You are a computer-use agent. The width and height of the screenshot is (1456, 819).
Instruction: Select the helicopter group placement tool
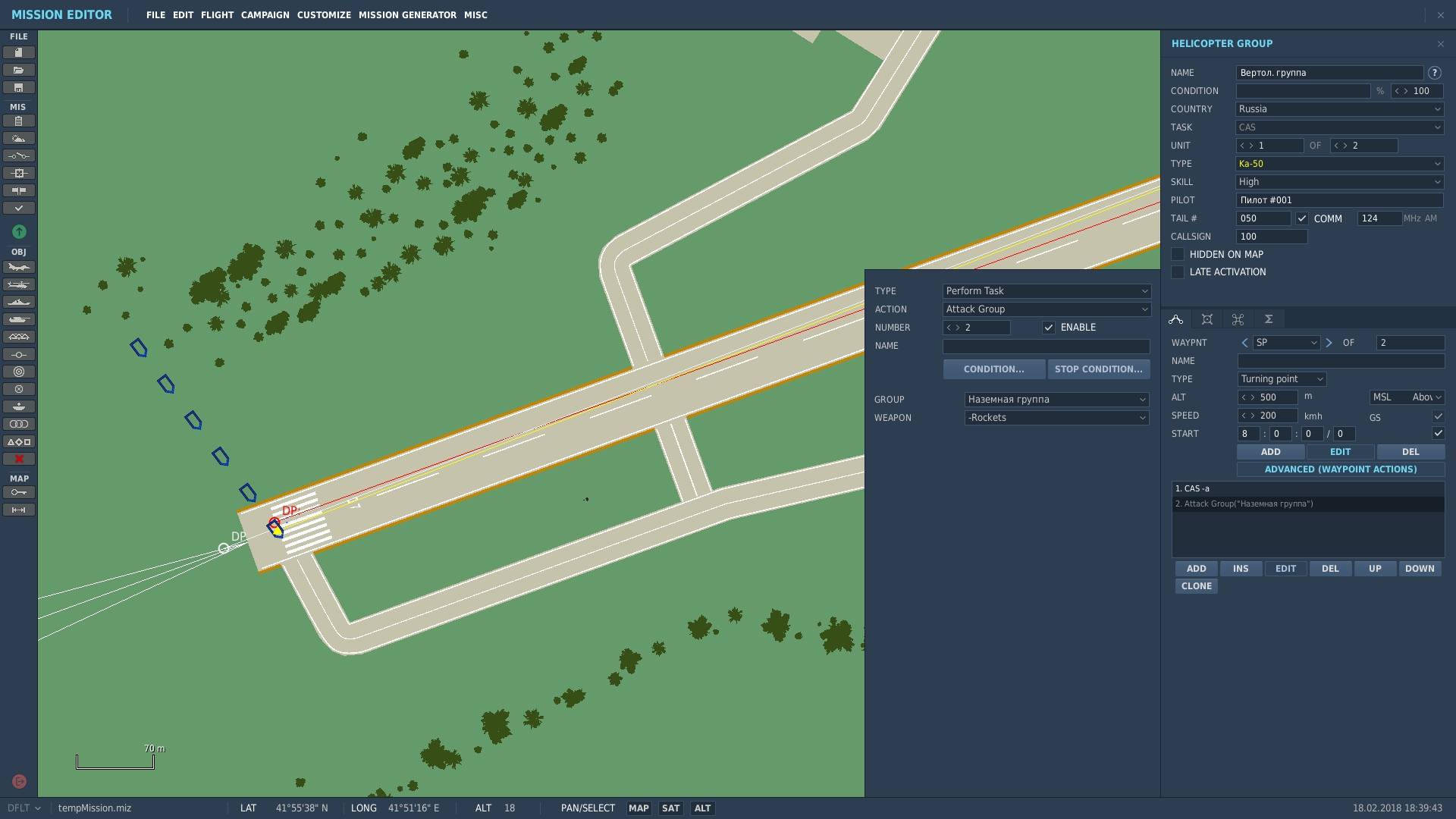(x=19, y=285)
